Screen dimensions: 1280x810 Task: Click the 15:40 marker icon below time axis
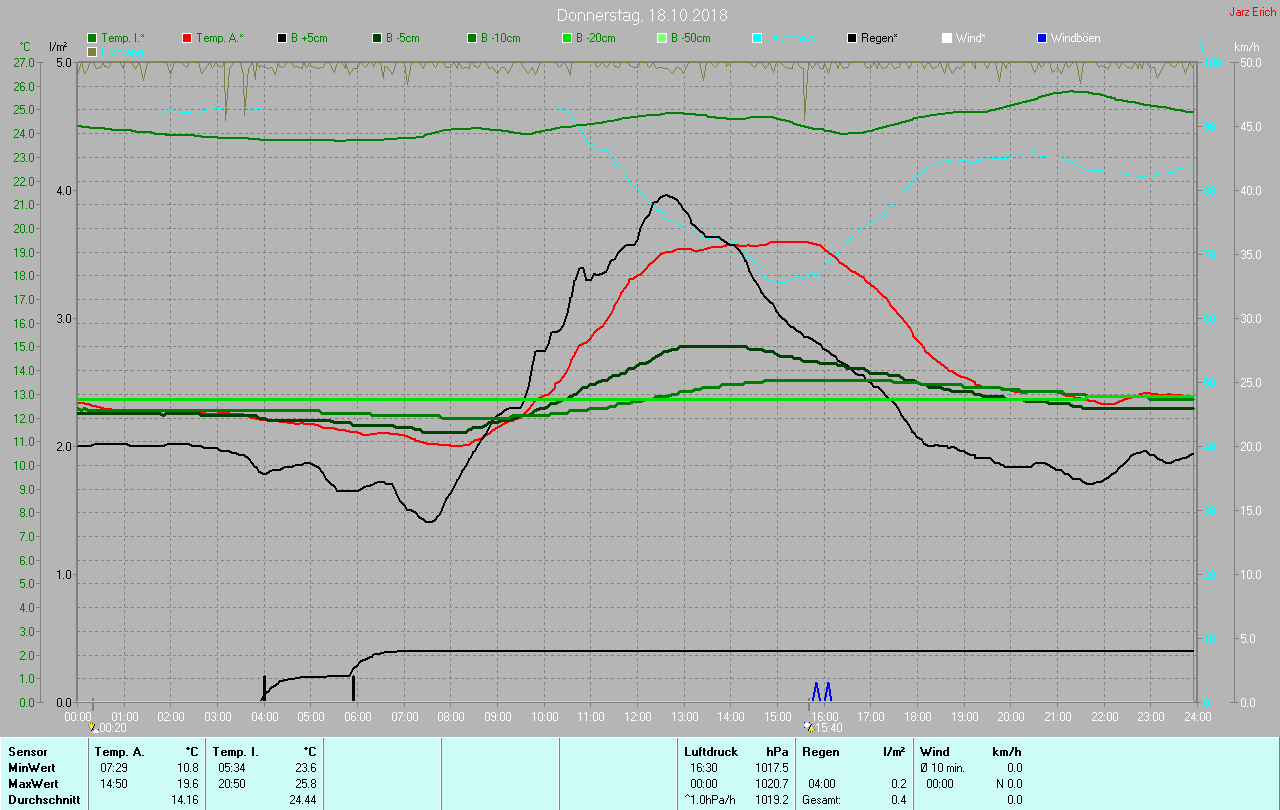[808, 727]
